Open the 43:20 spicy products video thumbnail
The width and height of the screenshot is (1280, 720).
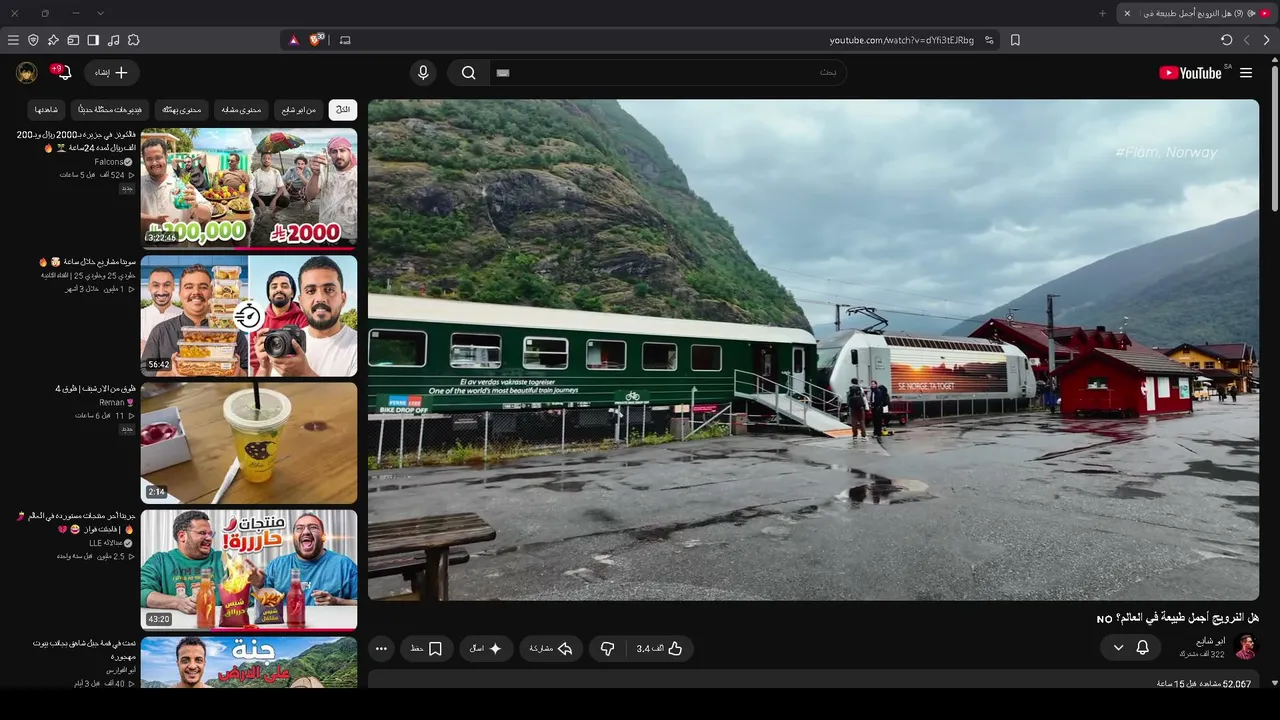[249, 570]
